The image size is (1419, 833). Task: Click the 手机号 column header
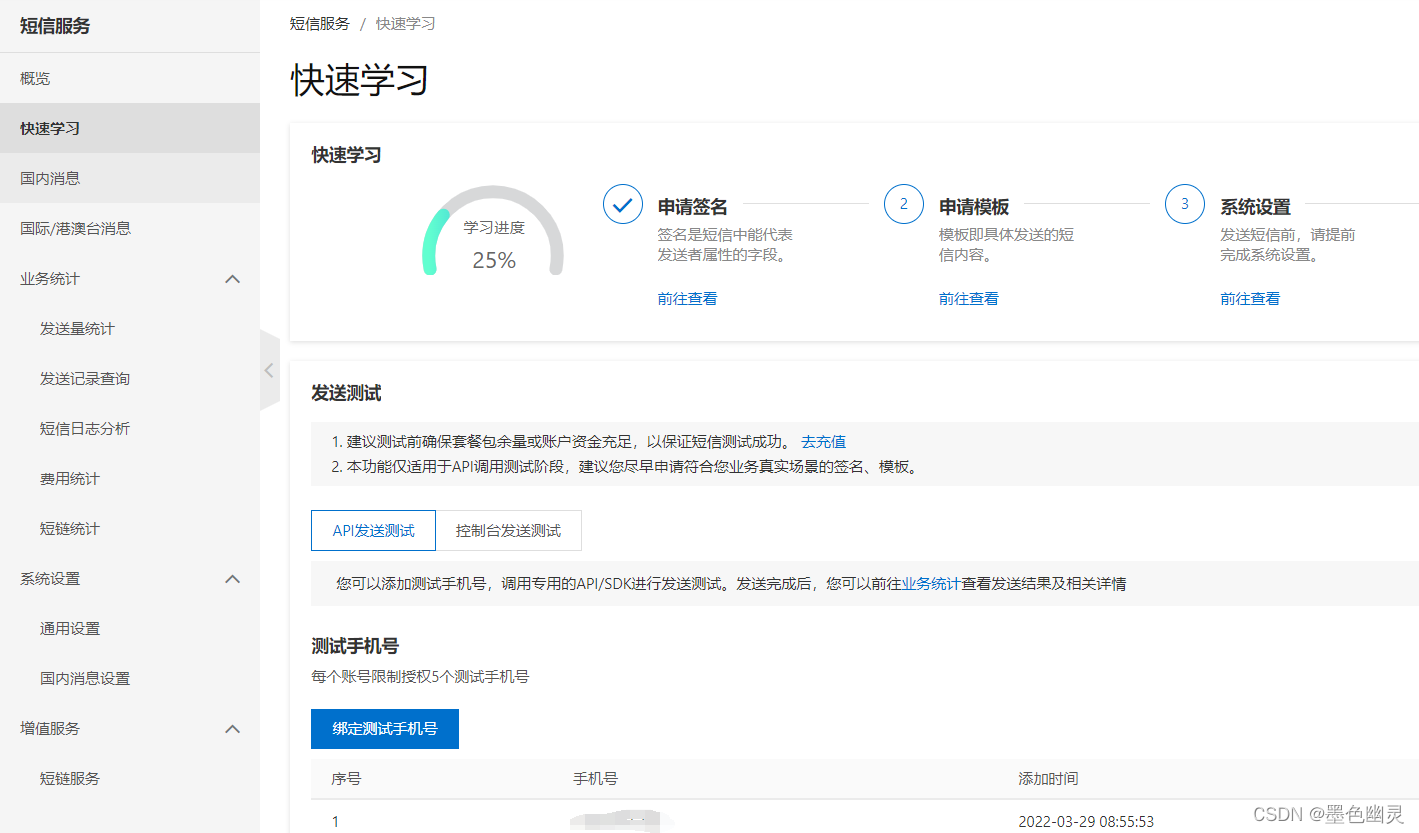pyautogui.click(x=595, y=778)
